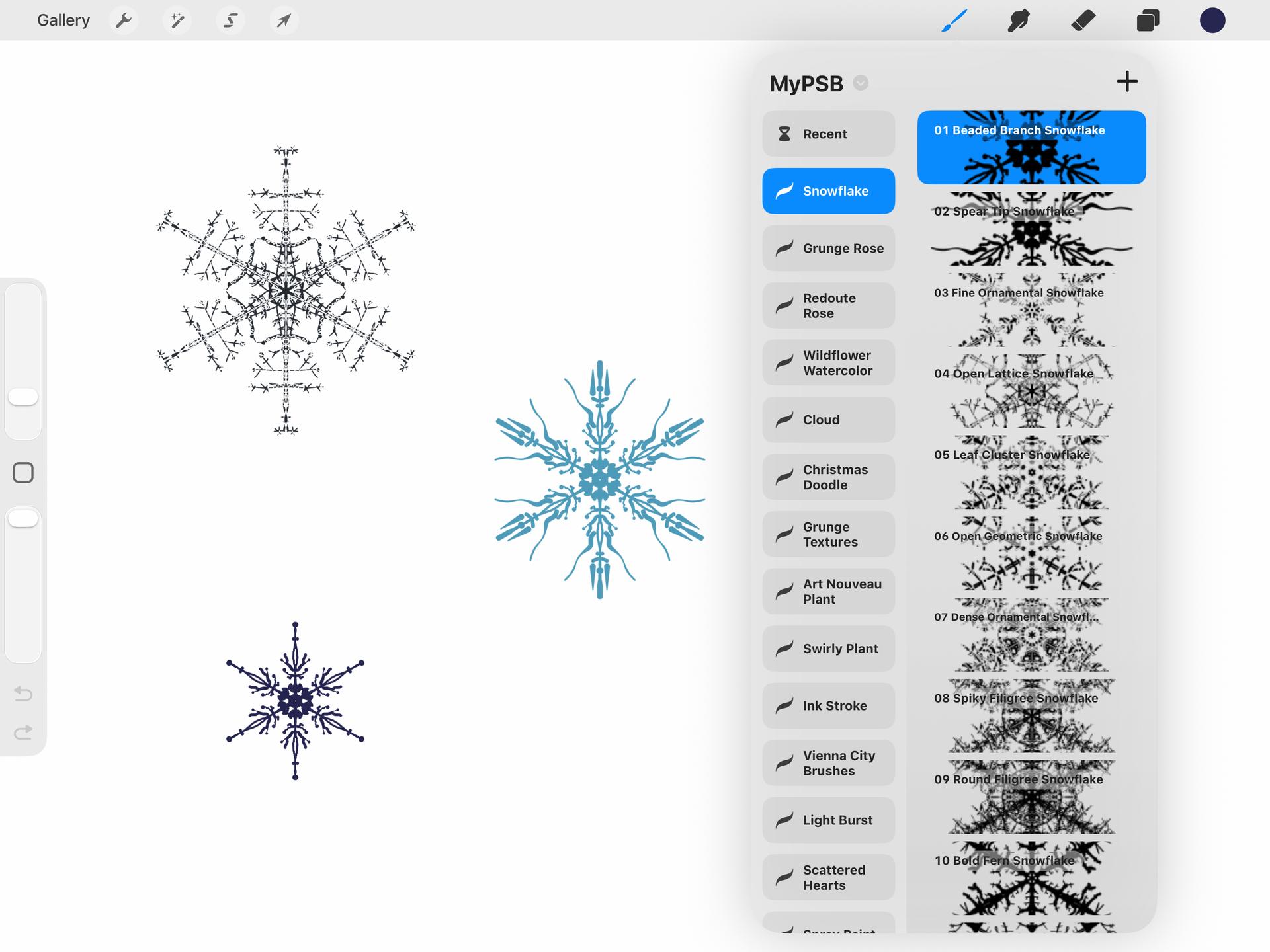Click the MyPSB library title

pyautogui.click(x=806, y=84)
